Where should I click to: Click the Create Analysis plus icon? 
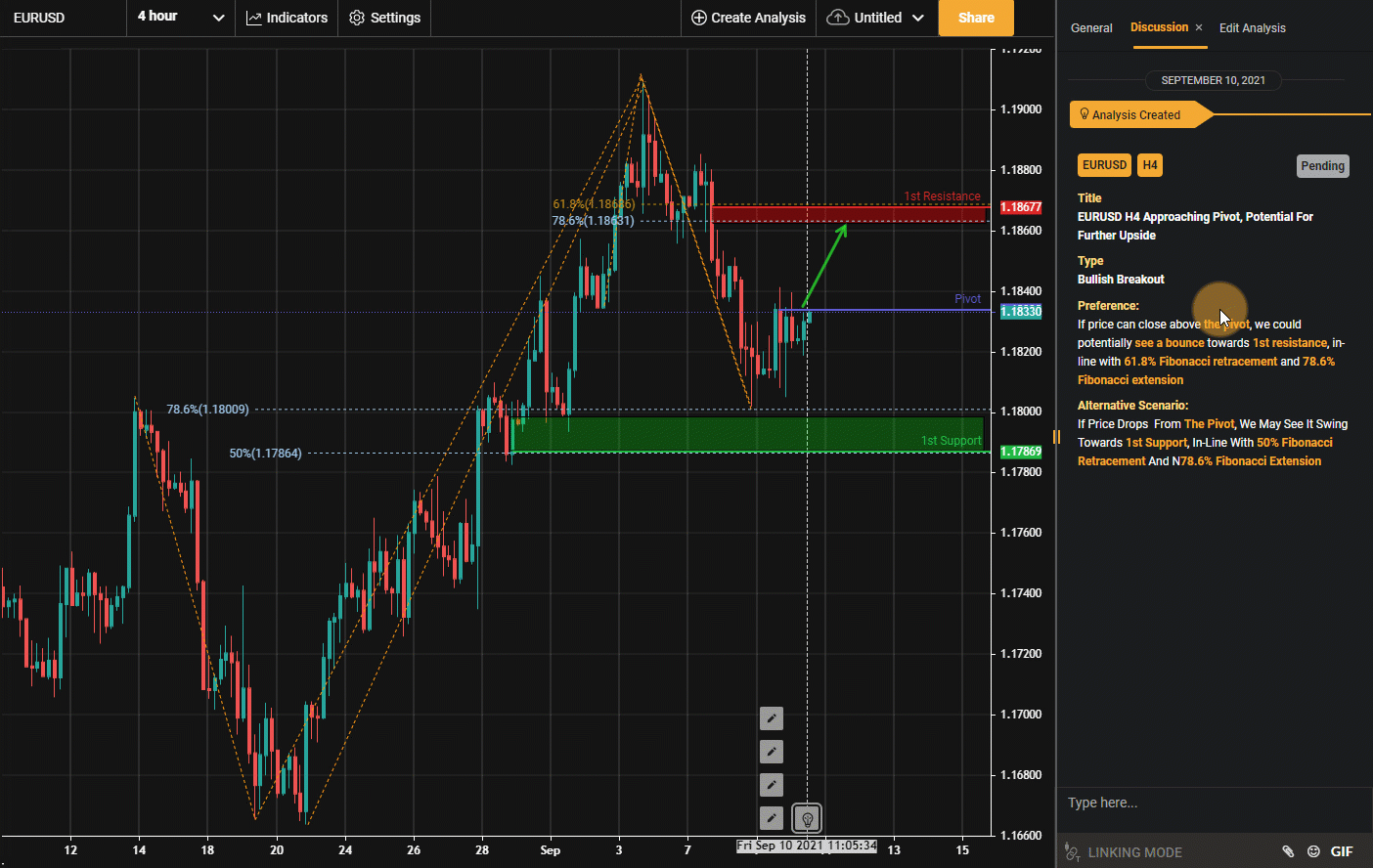(699, 18)
